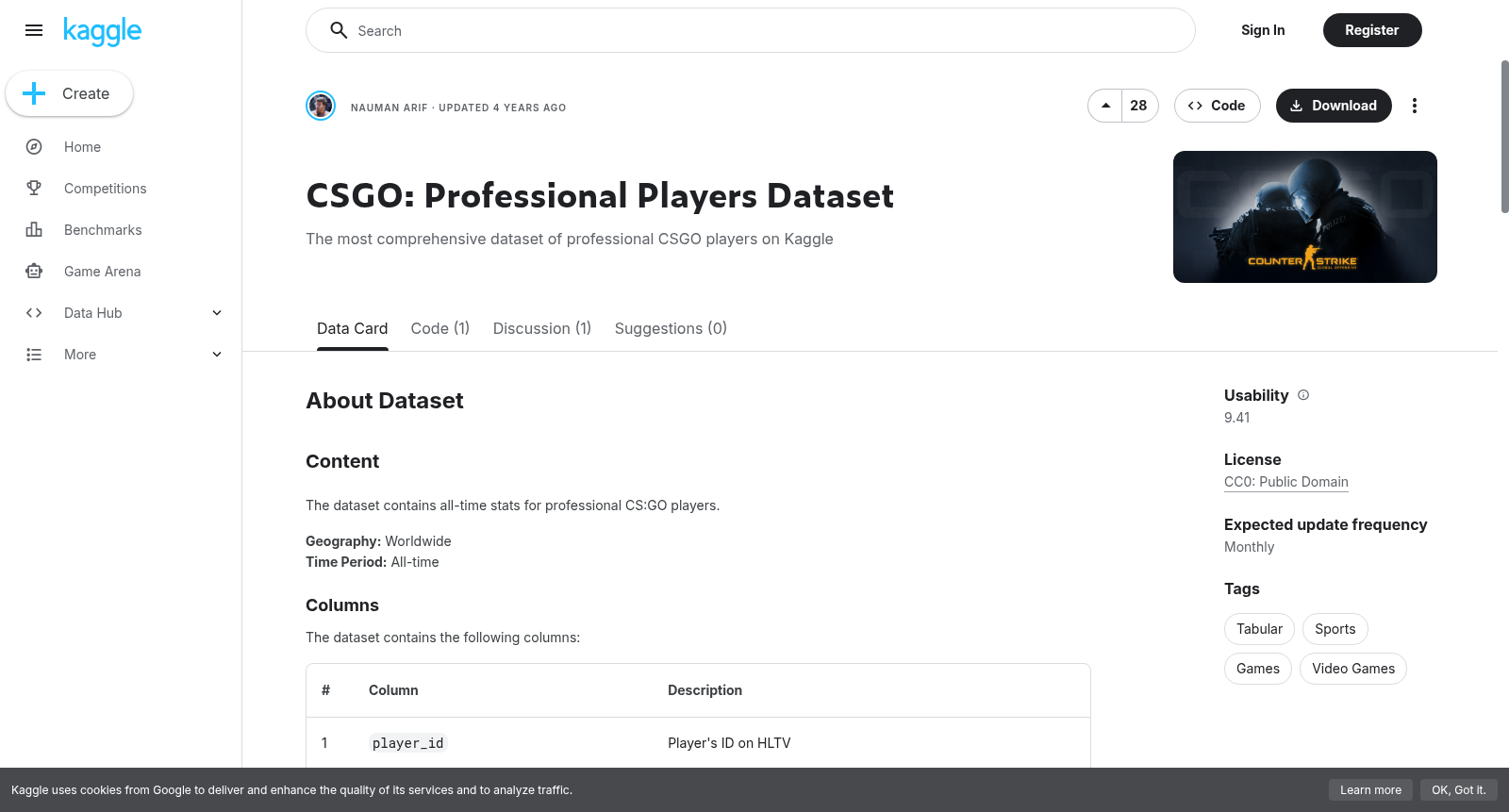Dismiss cookie banner with OK, Got it
The height and width of the screenshot is (812, 1509).
[x=1458, y=790]
